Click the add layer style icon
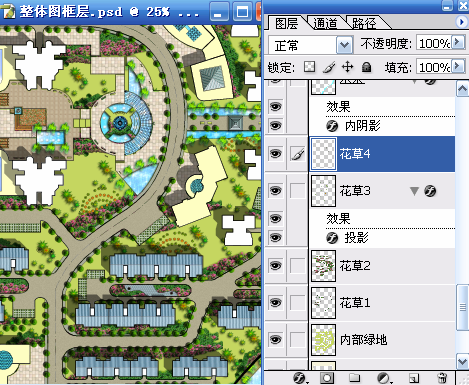Screen dimensions: 469x385 (x=300, y=378)
